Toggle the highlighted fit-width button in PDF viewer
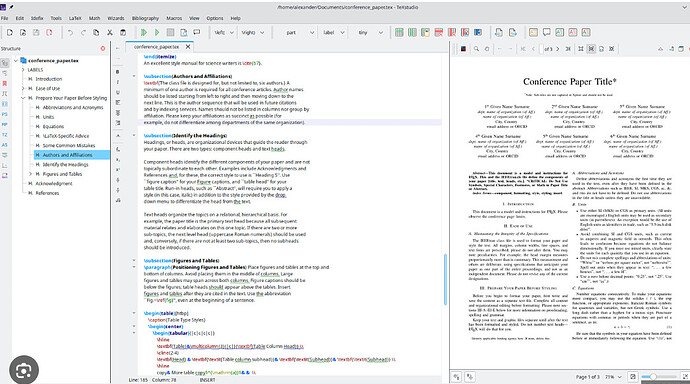 coord(591,49)
